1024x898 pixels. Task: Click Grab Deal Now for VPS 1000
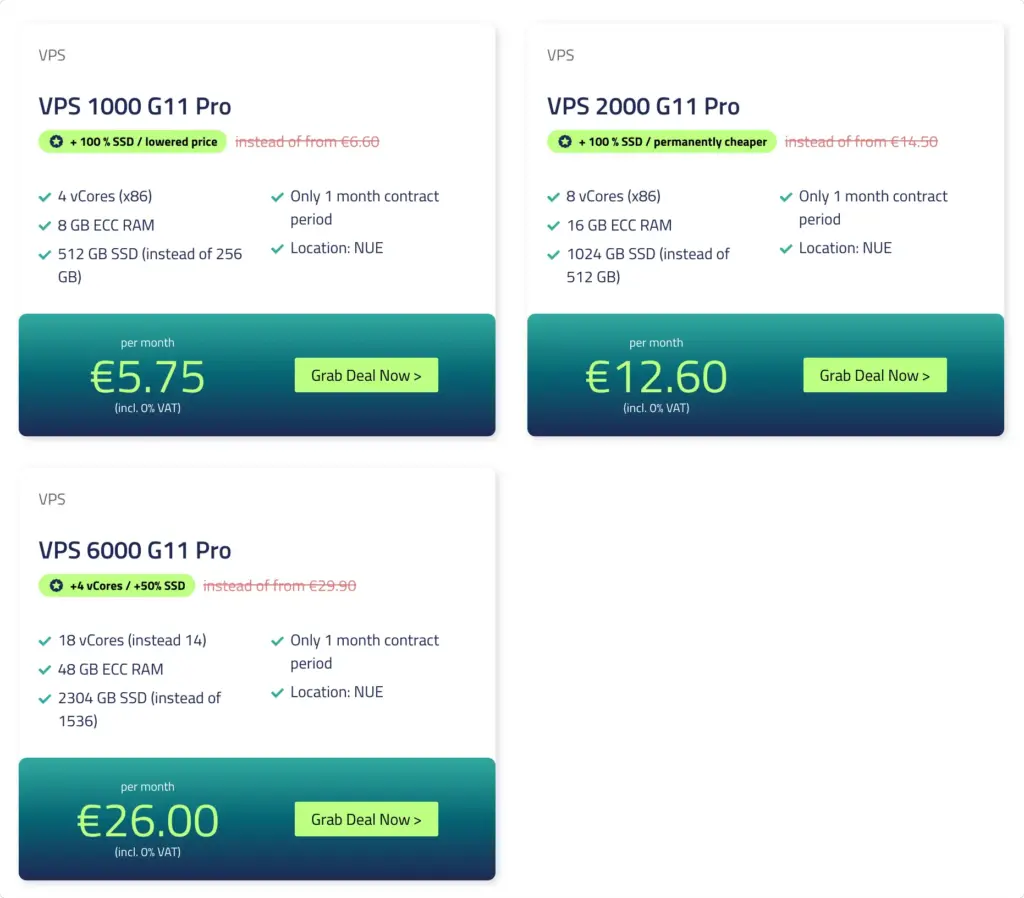click(366, 375)
